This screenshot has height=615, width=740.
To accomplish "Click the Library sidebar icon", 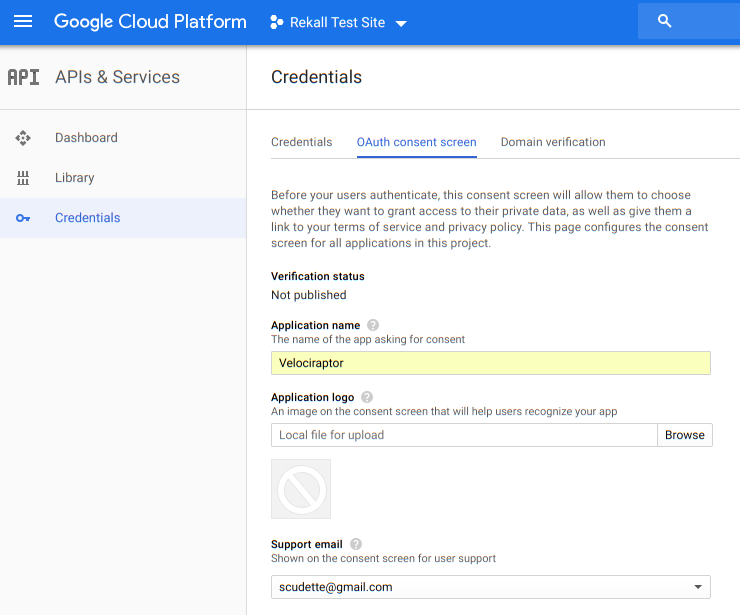I will click(23, 178).
